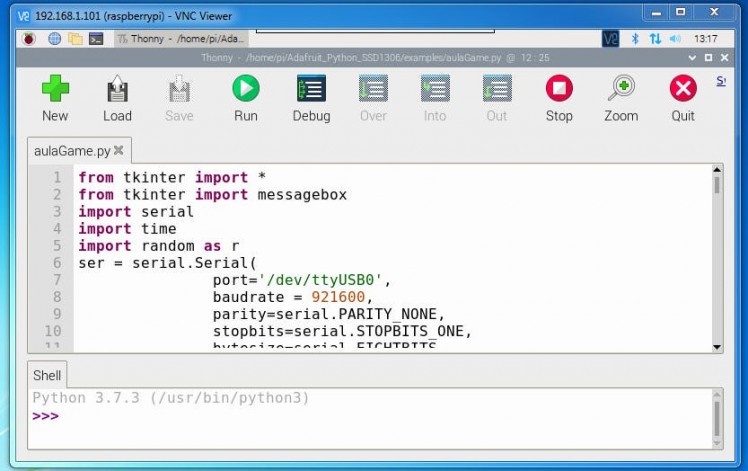Open the terminal icon in taskbar

(x=96, y=39)
